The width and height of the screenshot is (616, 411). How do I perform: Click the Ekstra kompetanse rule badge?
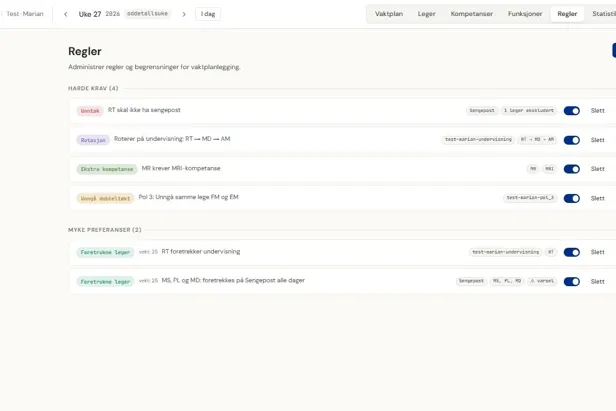(x=107, y=169)
